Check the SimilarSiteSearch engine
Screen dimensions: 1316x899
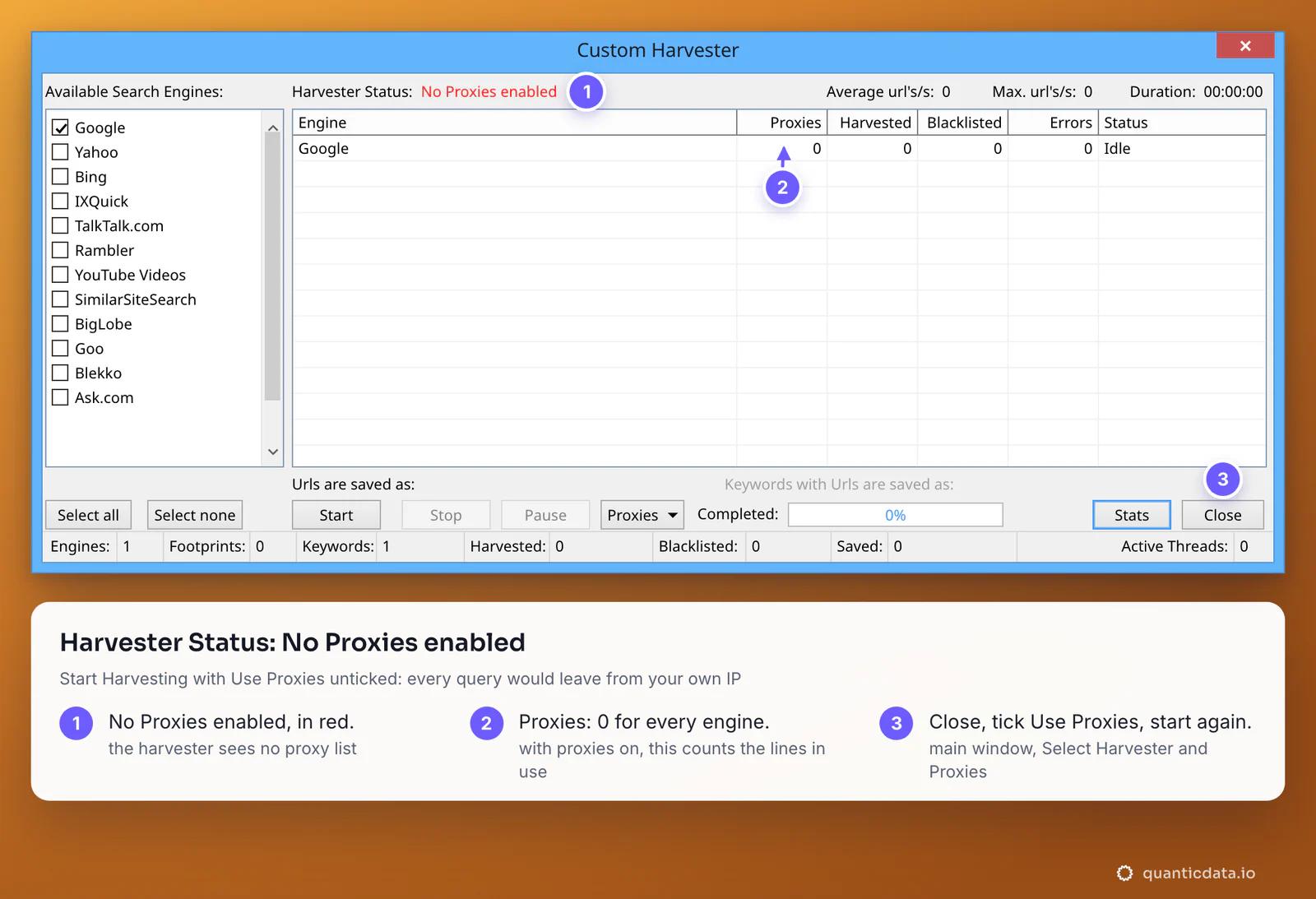(60, 299)
